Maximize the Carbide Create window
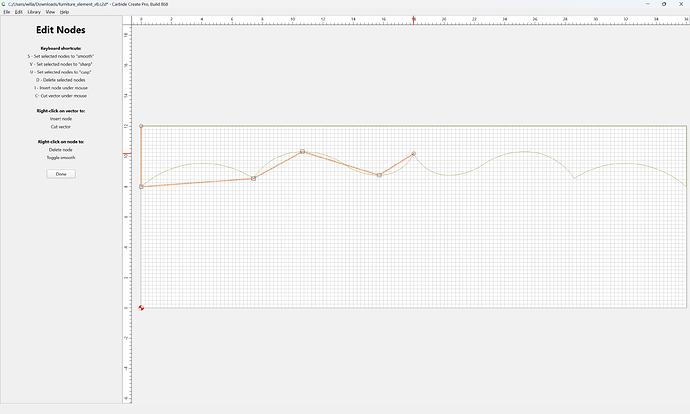690x414 pixels. pos(664,4)
